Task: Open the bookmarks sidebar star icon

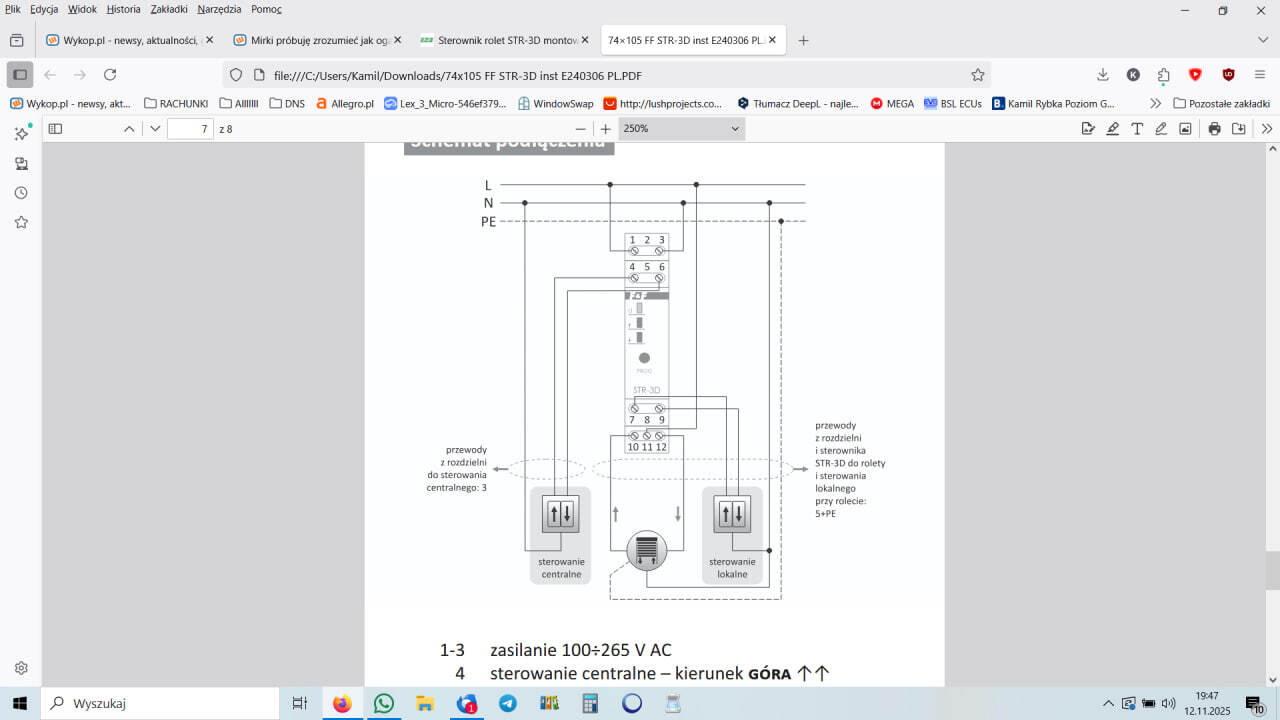Action: click(x=21, y=222)
